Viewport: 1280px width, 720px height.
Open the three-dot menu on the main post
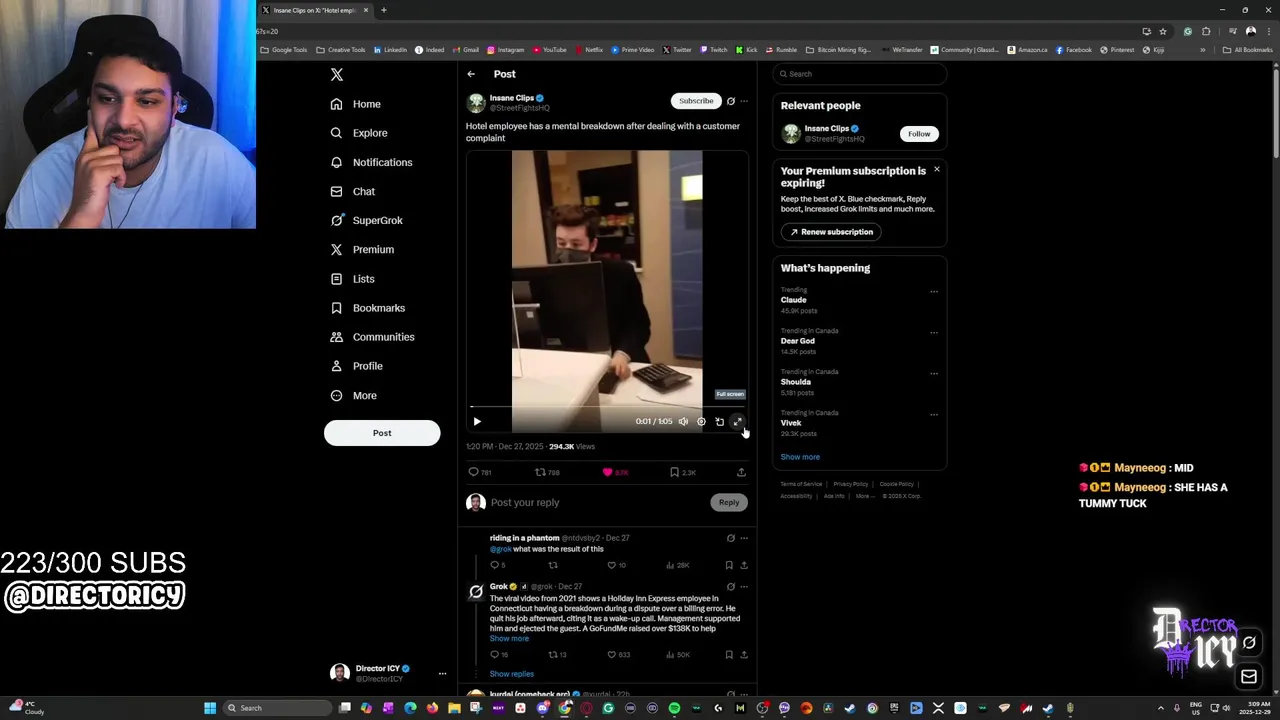point(744,101)
